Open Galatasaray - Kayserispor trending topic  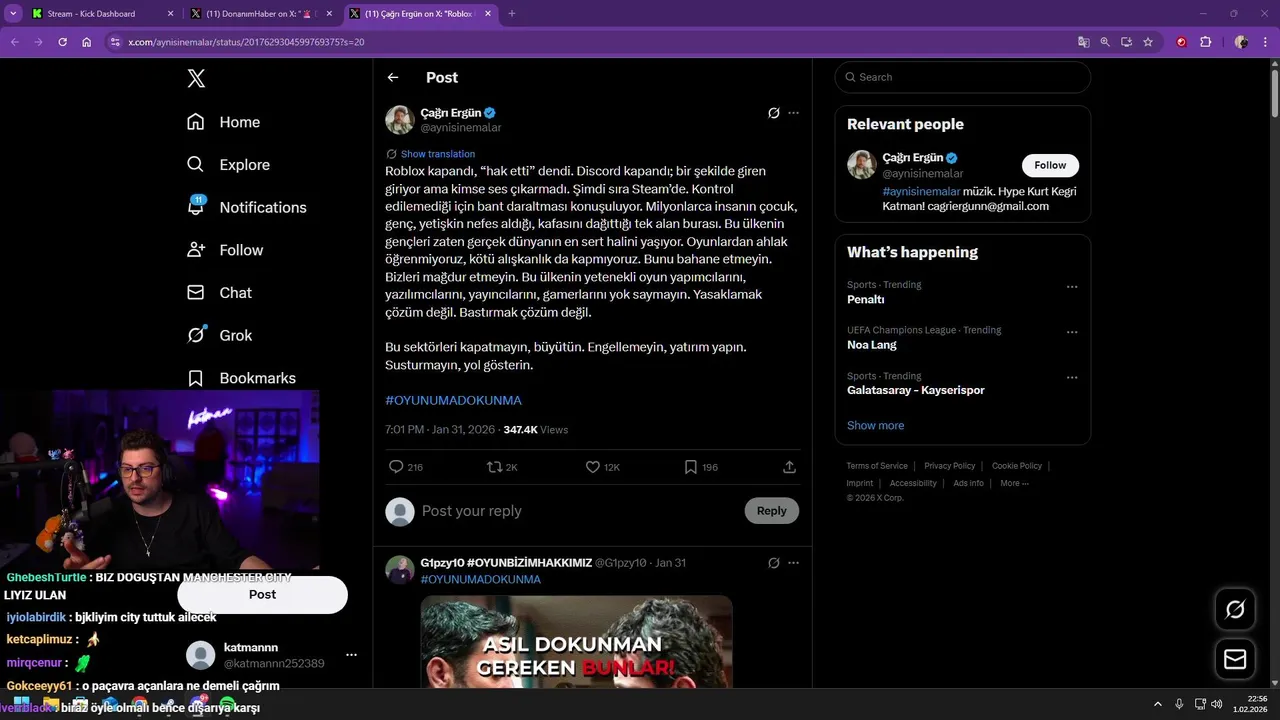(x=916, y=390)
